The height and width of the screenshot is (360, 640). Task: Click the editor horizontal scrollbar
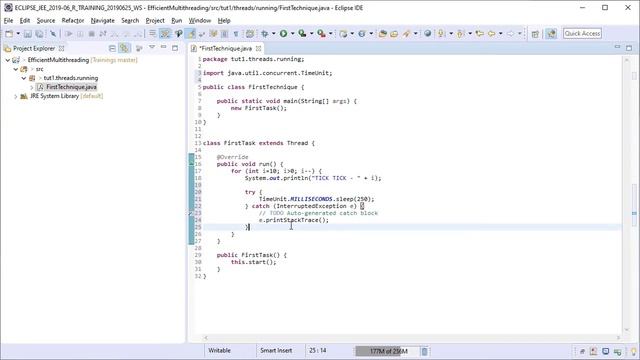411,338
